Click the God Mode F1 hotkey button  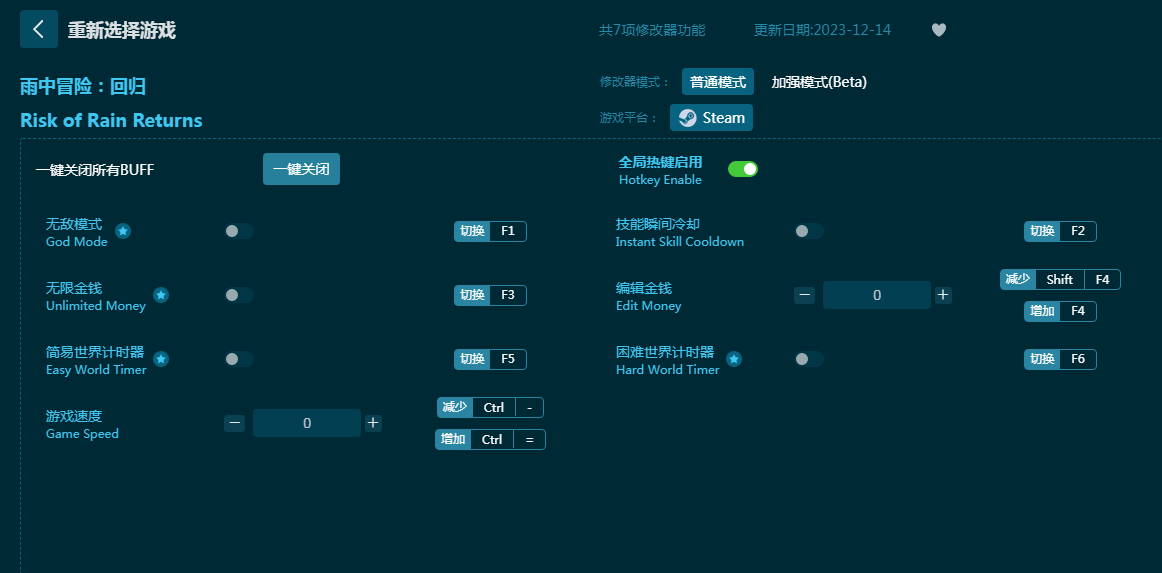click(491, 231)
